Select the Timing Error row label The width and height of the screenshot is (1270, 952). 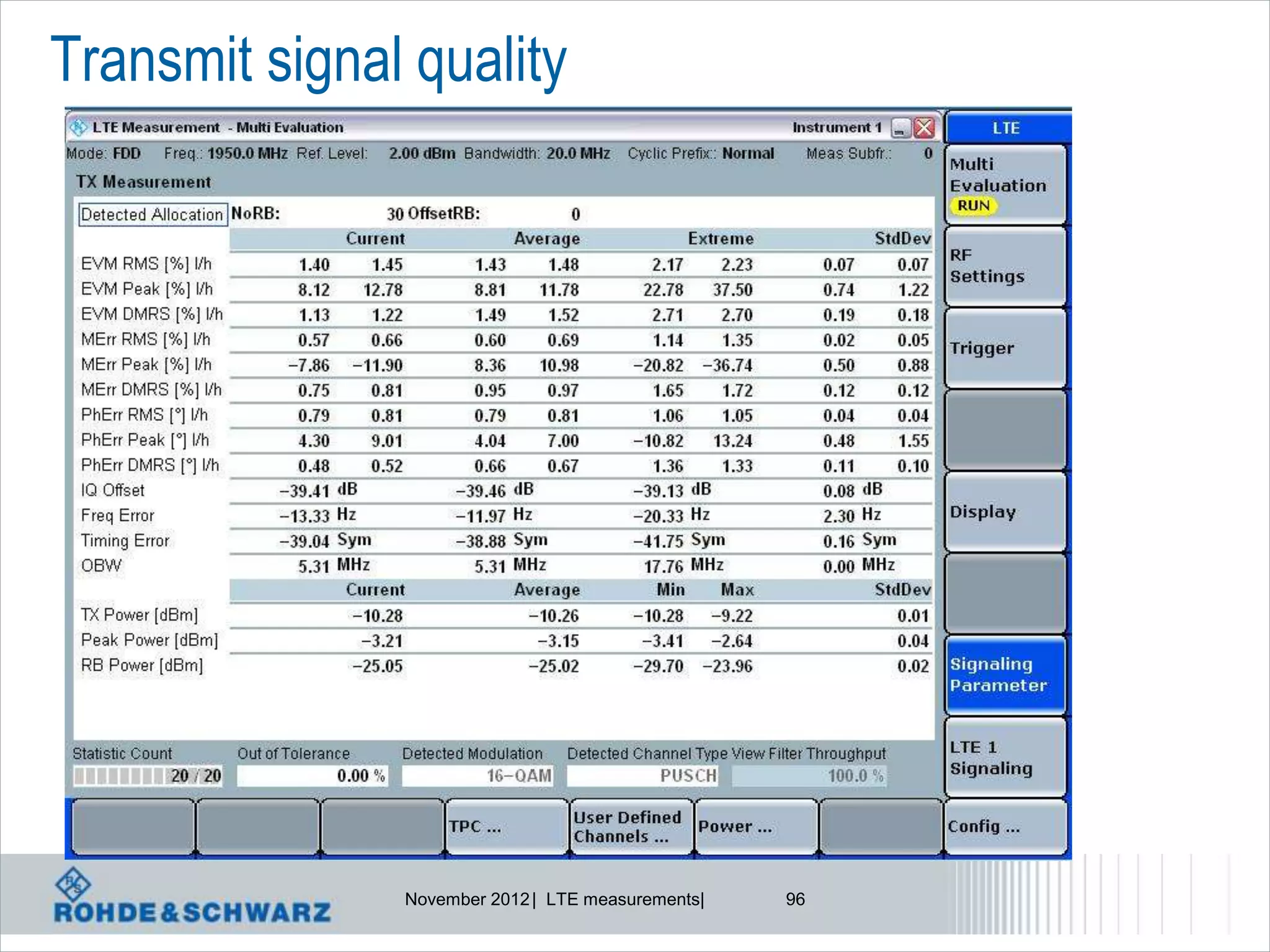click(x=125, y=540)
